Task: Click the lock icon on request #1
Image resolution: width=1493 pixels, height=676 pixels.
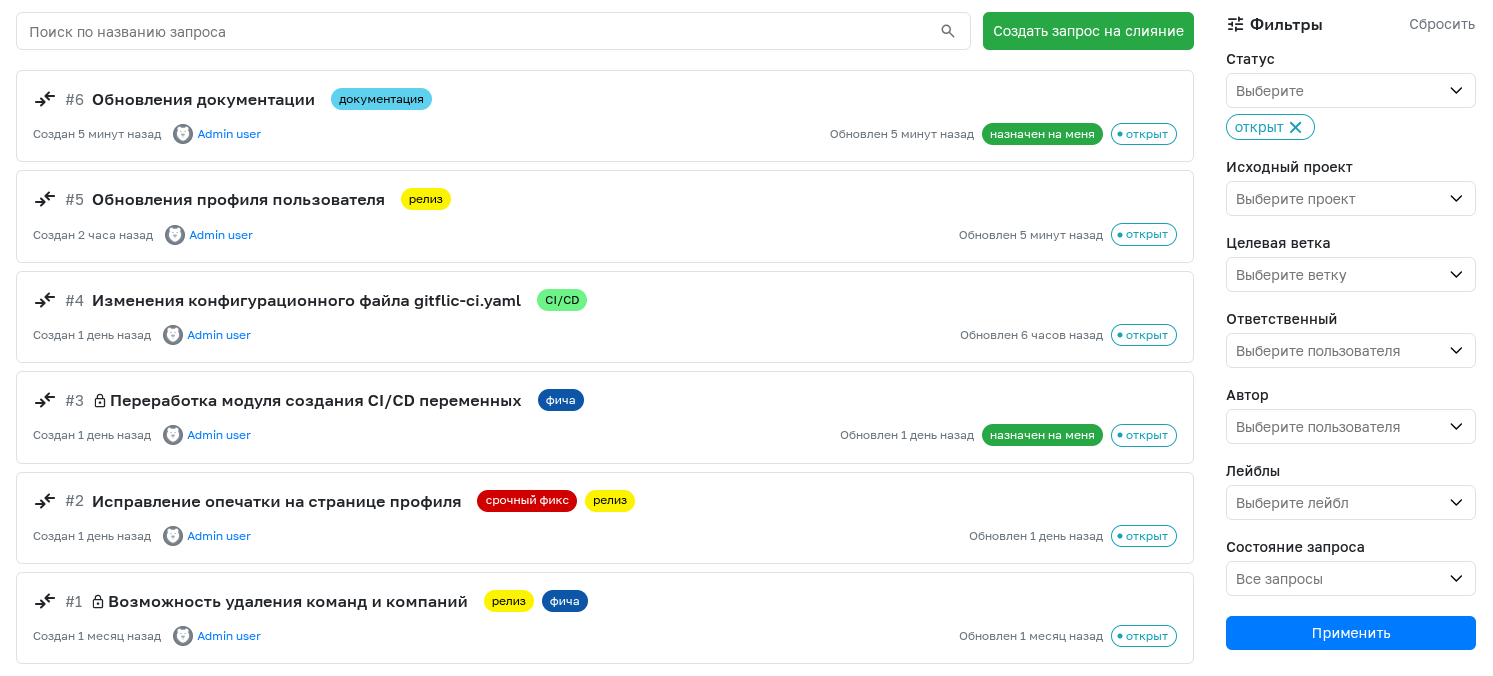Action: pos(97,601)
